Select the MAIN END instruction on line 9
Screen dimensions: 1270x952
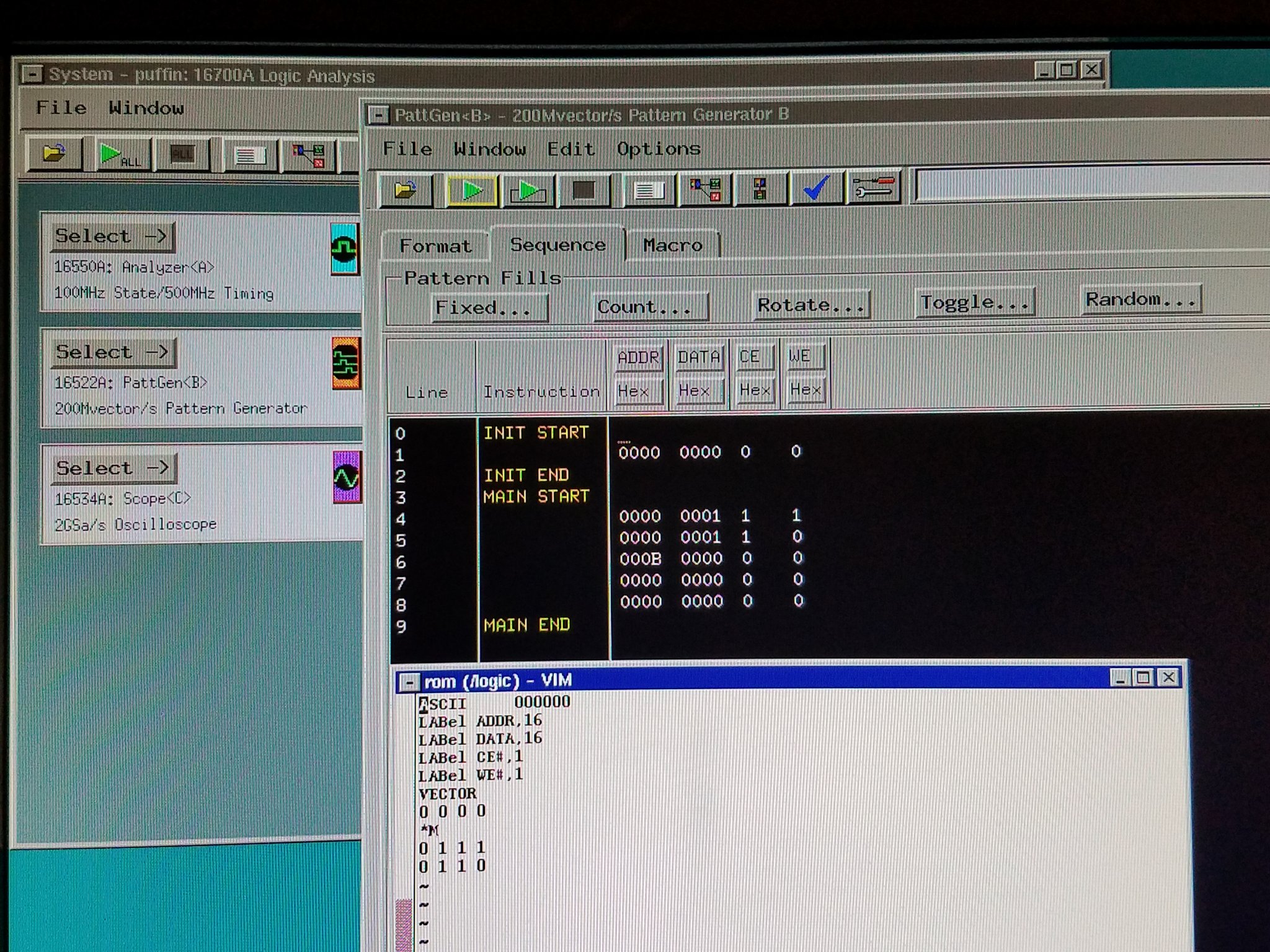pyautogui.click(x=526, y=625)
